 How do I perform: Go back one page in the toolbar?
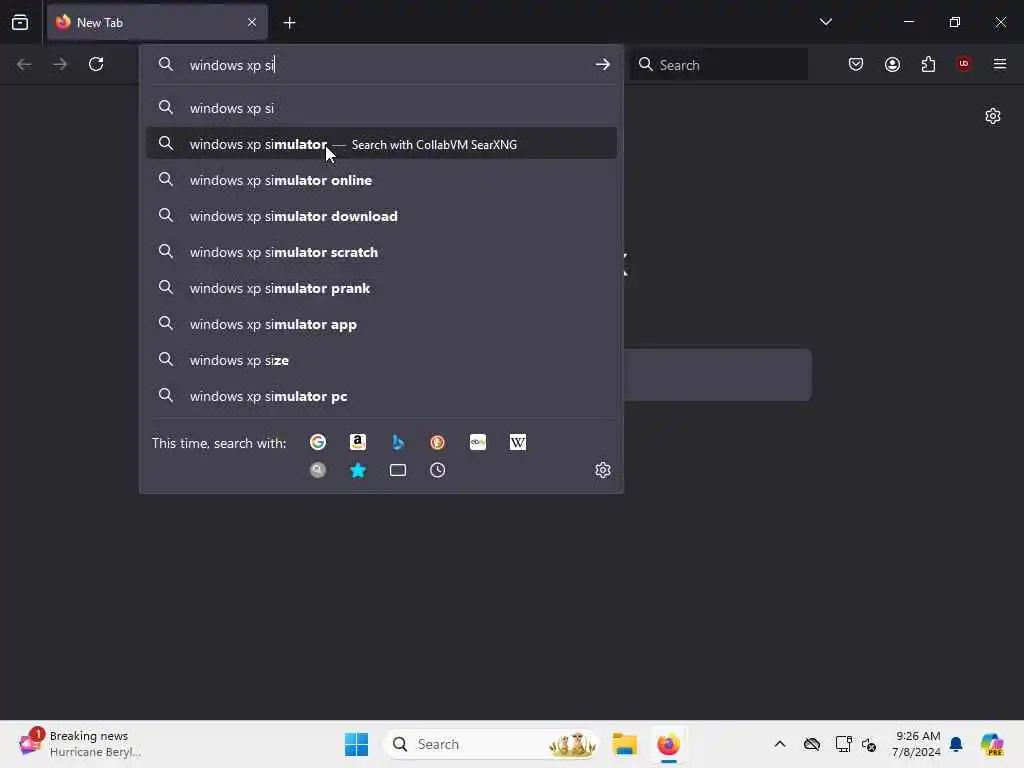coord(24,64)
